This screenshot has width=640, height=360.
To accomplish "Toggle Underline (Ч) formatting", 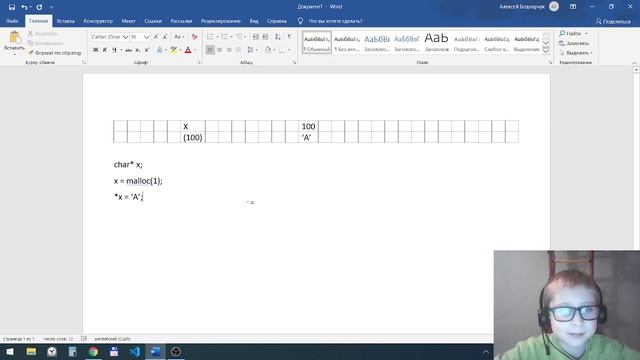I will click(x=114, y=50).
